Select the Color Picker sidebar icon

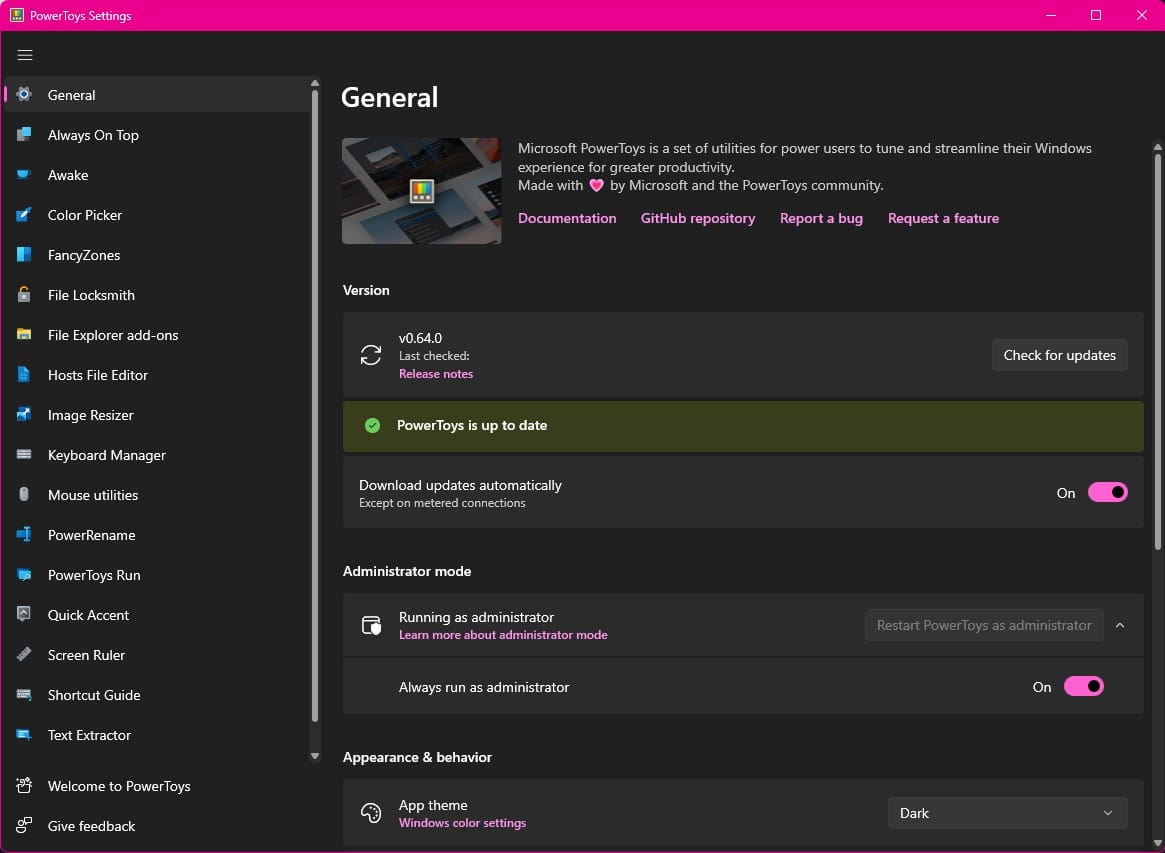[23, 215]
